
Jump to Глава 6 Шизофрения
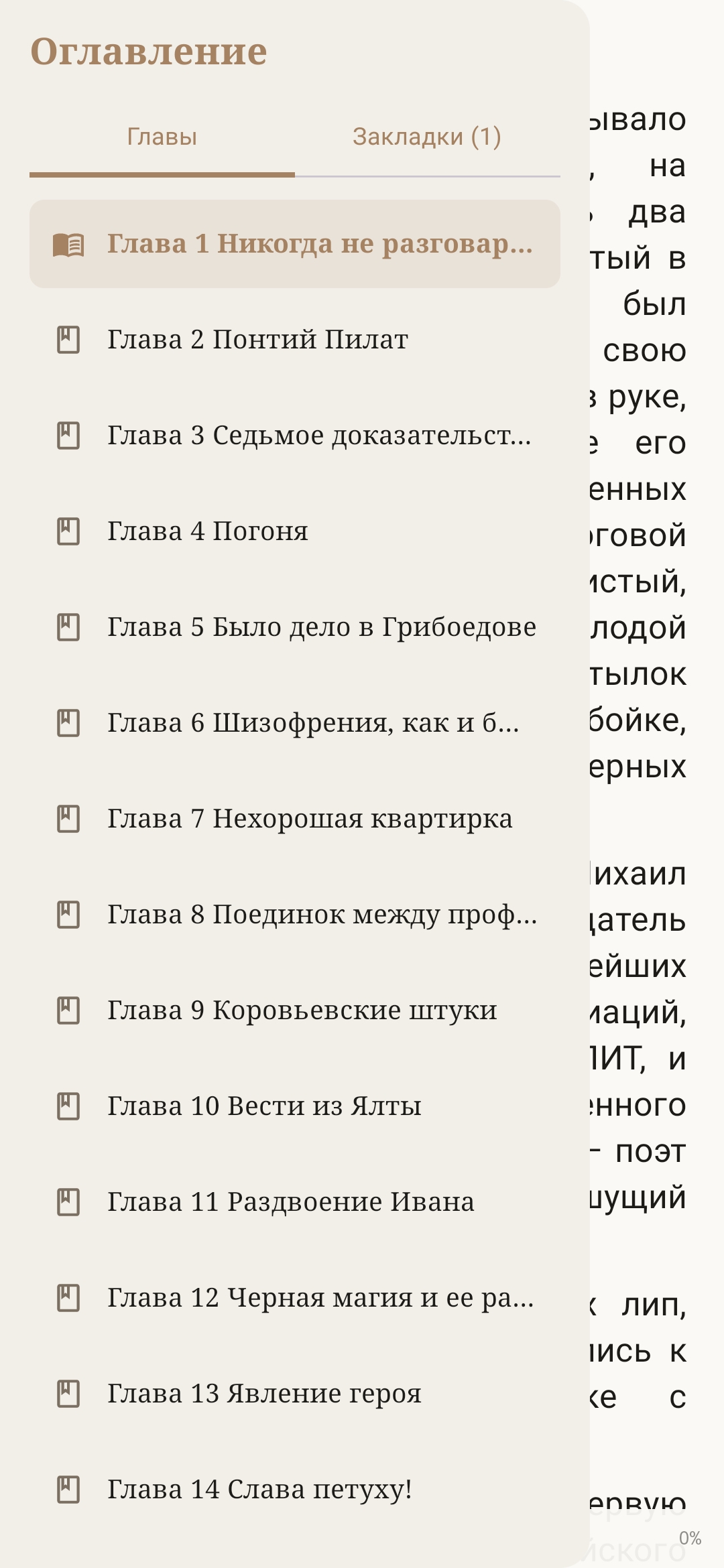(295, 723)
